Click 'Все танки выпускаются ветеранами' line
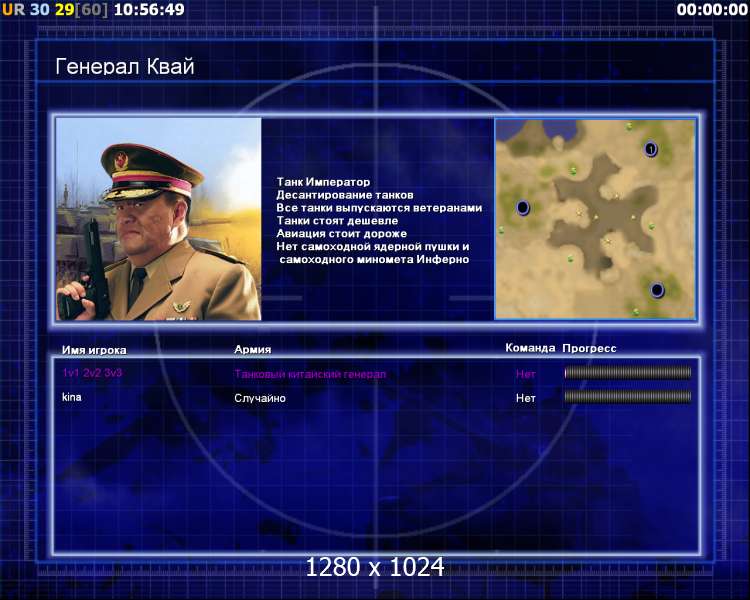 [x=379, y=208]
